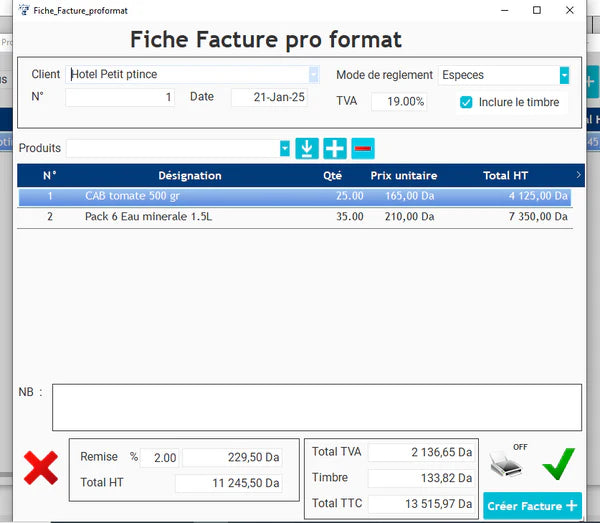The width and height of the screenshot is (600, 523).
Task: Click the Créer Facture button
Action: coord(532,506)
